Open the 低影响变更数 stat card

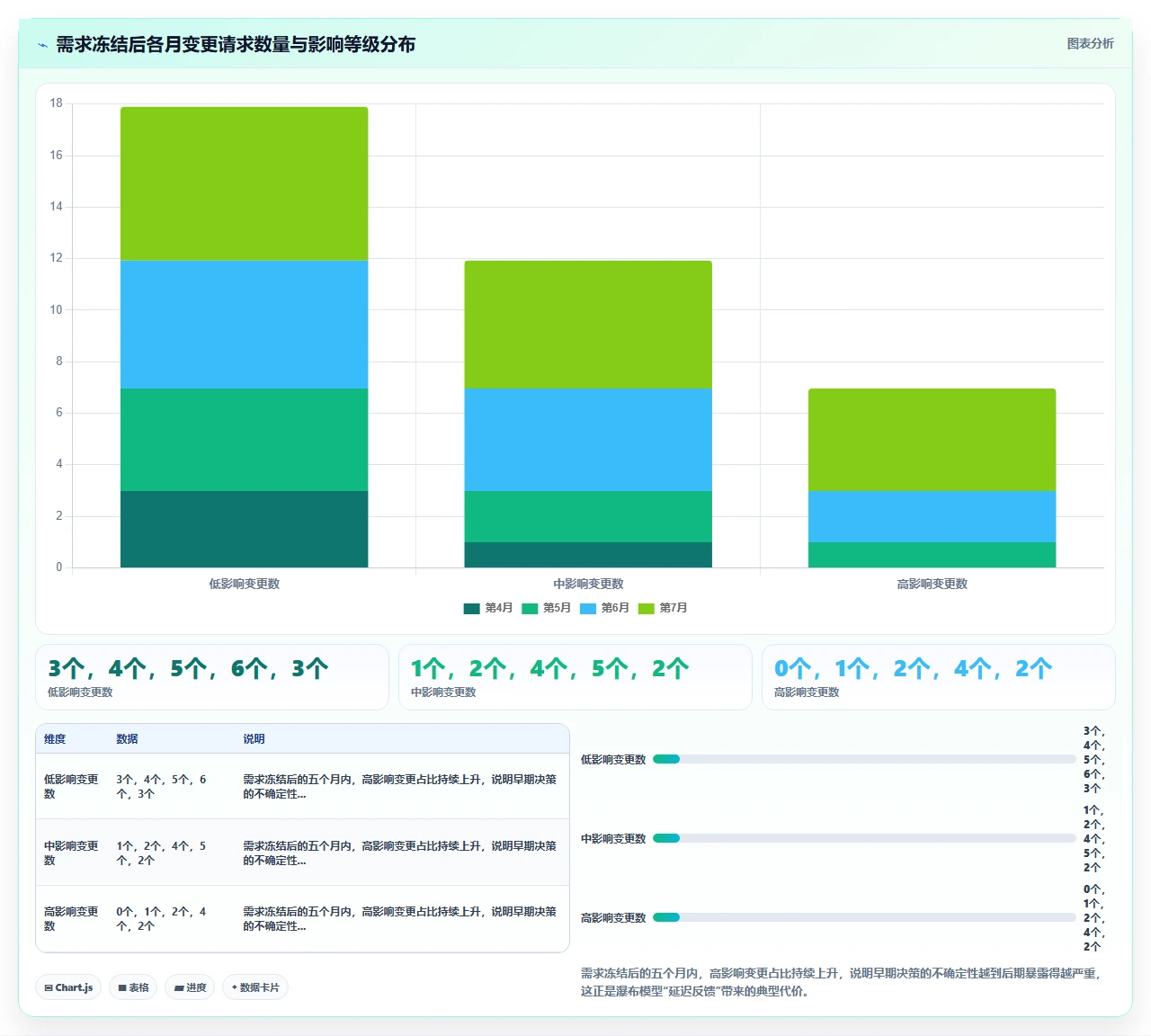tap(212, 677)
